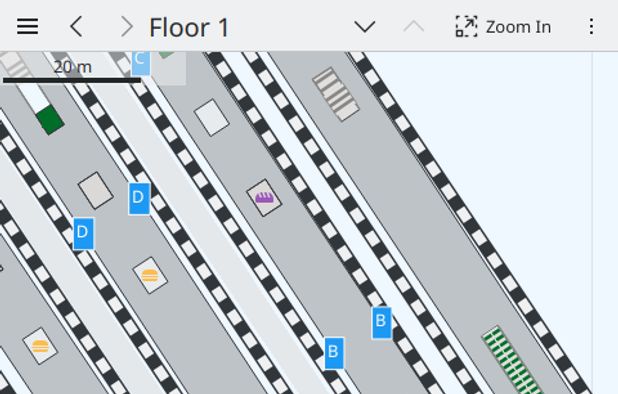Click the lower B platform section sign
The height and width of the screenshot is (394, 618).
click(334, 353)
